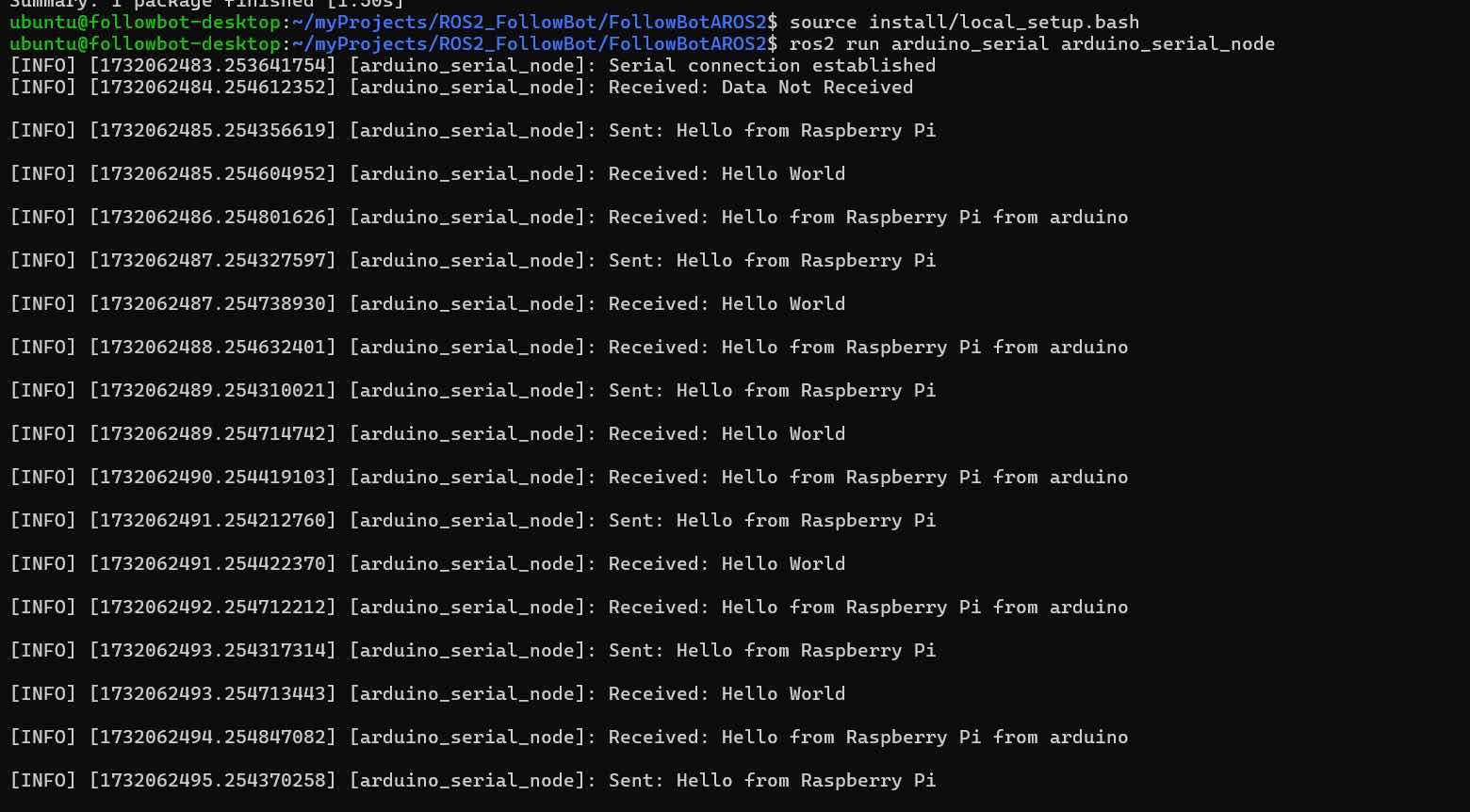
Task: Click the log line with timestamp 1732062492.254712212
Action: 568,607
